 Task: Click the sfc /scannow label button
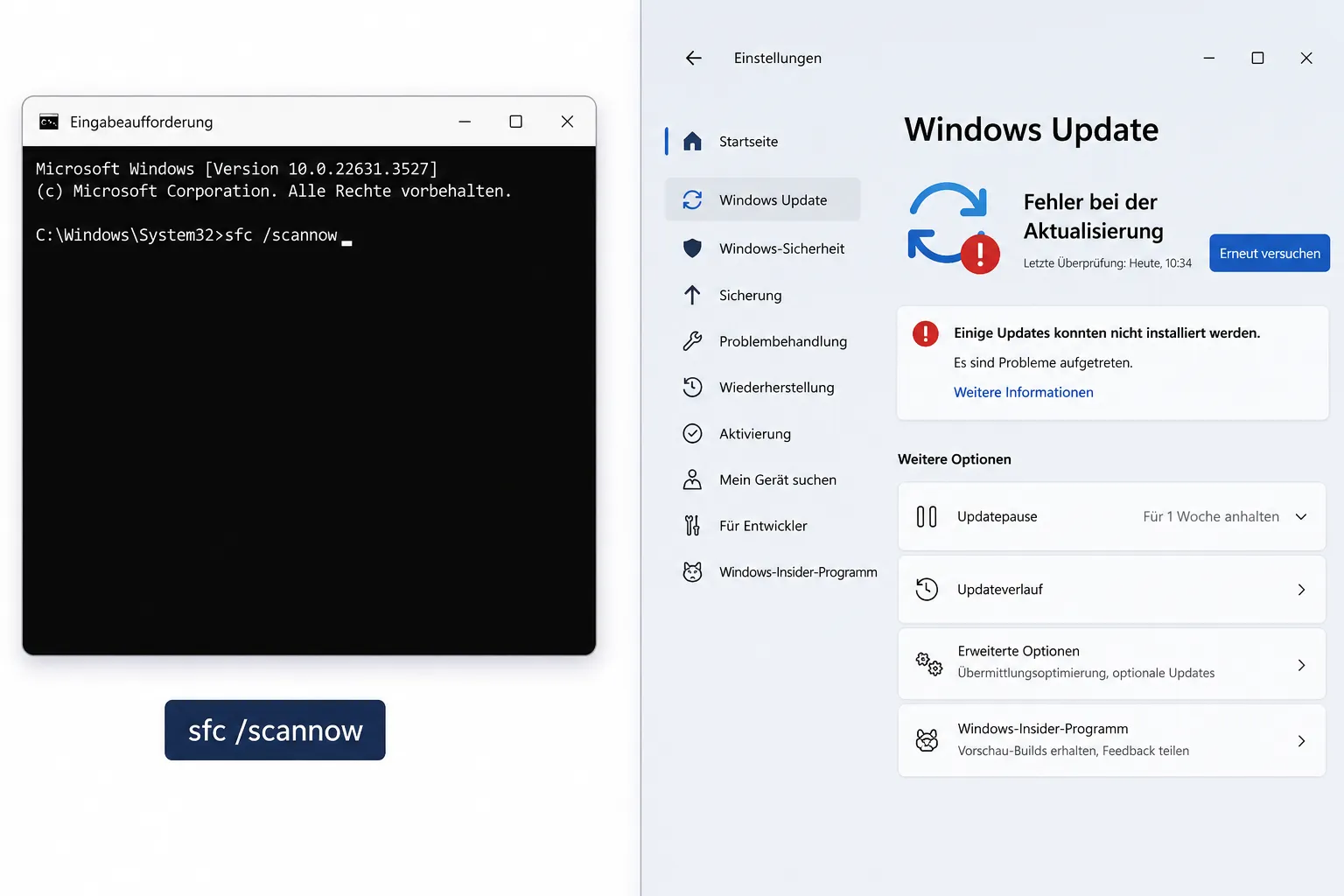click(275, 730)
